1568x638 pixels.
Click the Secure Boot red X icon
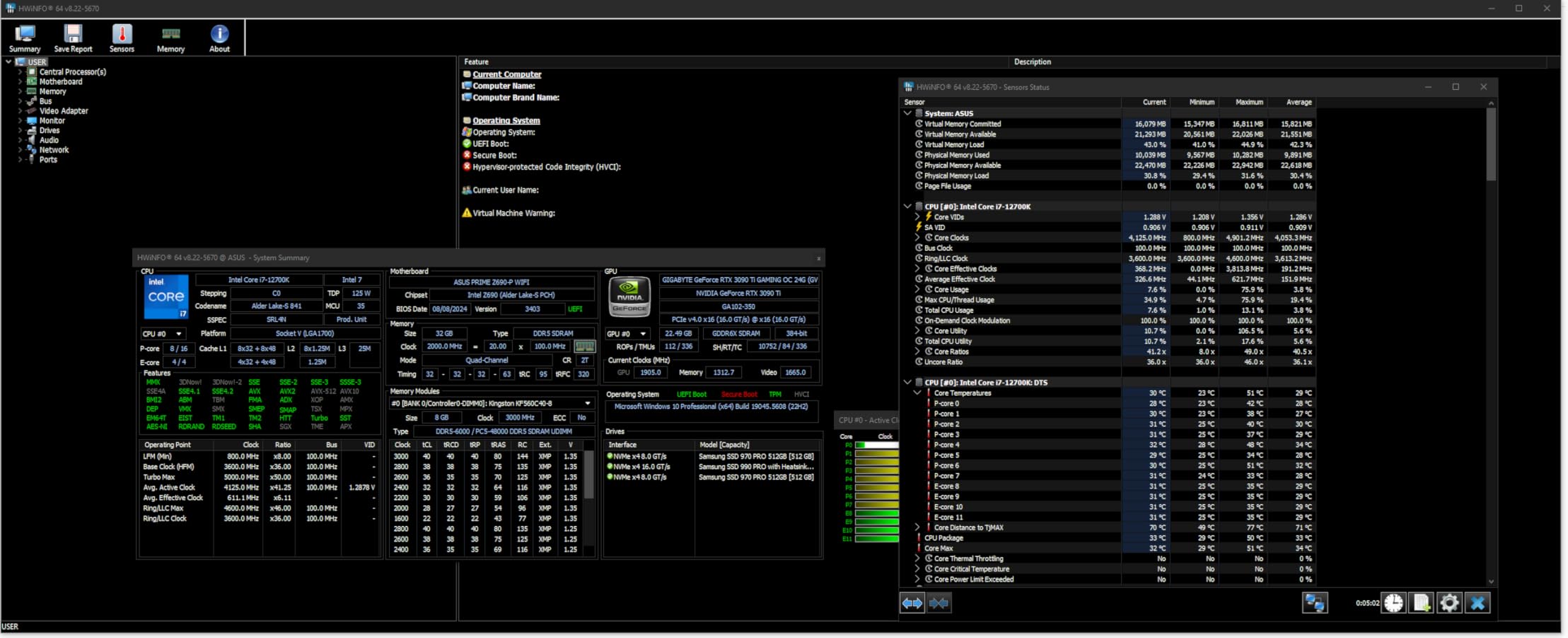(x=467, y=155)
